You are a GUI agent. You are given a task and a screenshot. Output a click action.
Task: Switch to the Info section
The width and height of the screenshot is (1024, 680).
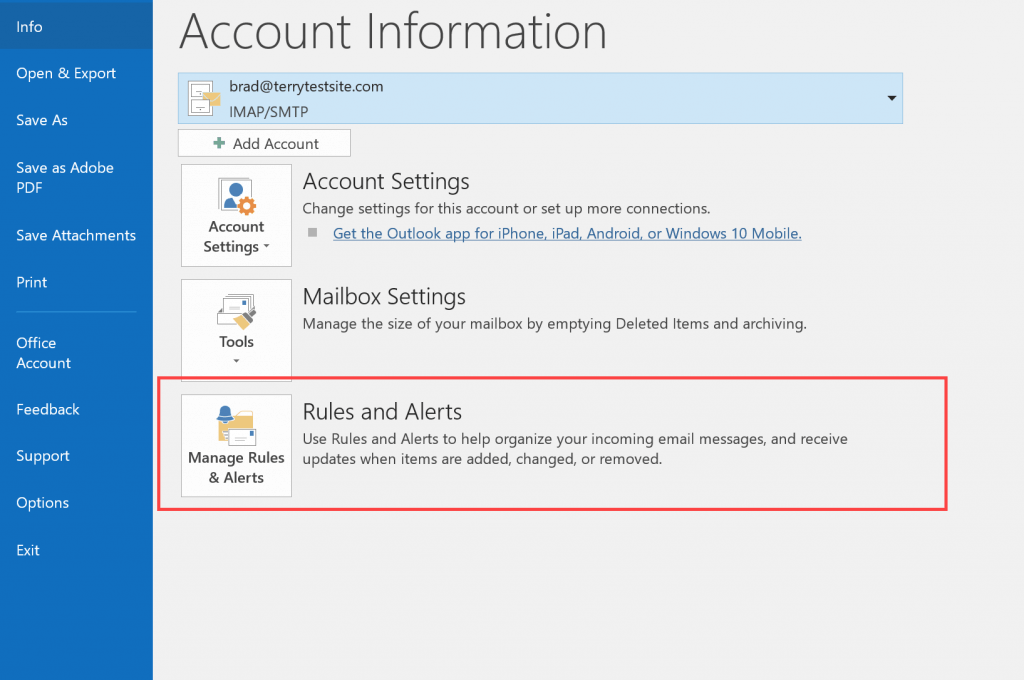[29, 26]
